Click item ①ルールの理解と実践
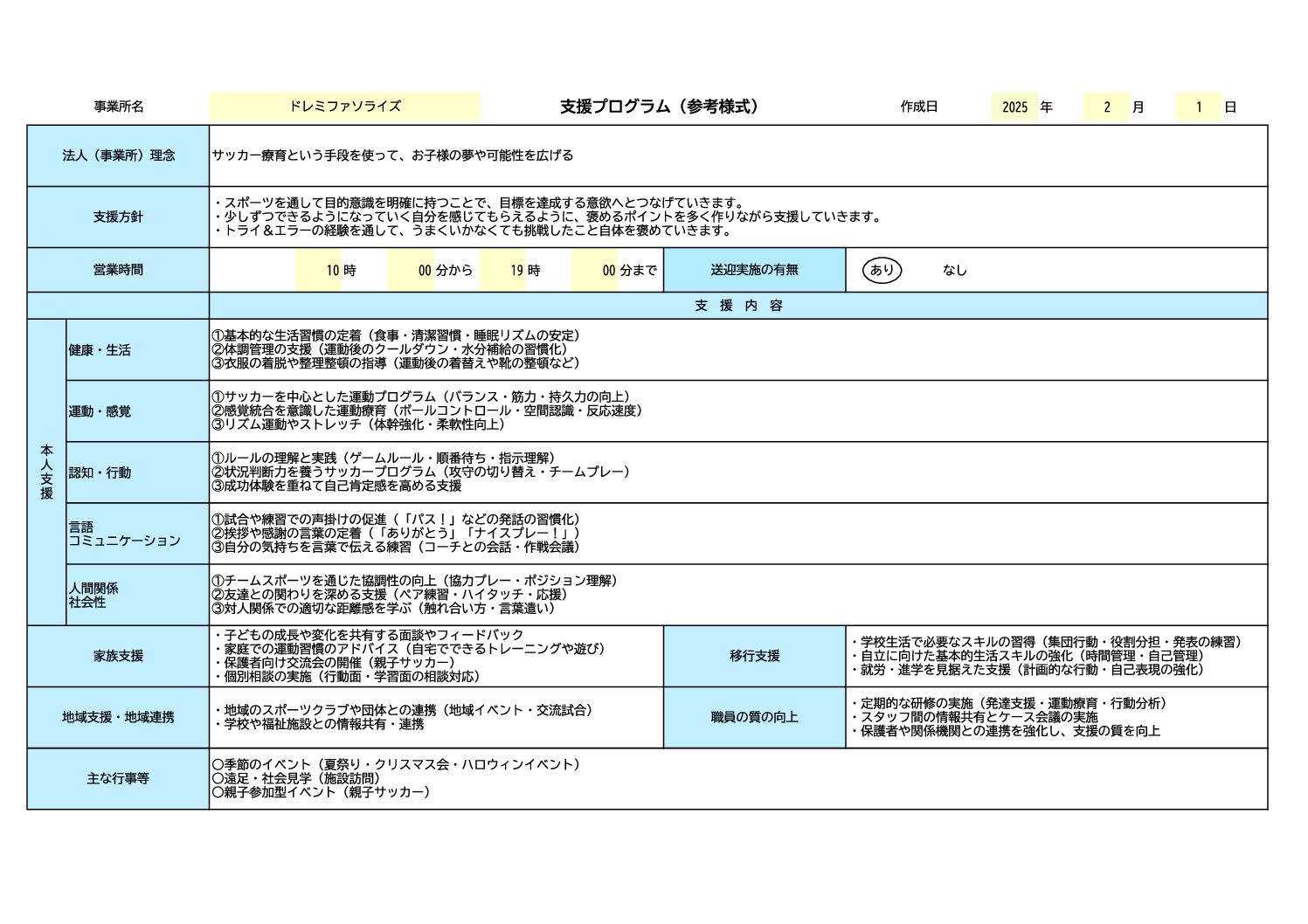Viewport: 1308px width, 924px height. tap(384, 458)
